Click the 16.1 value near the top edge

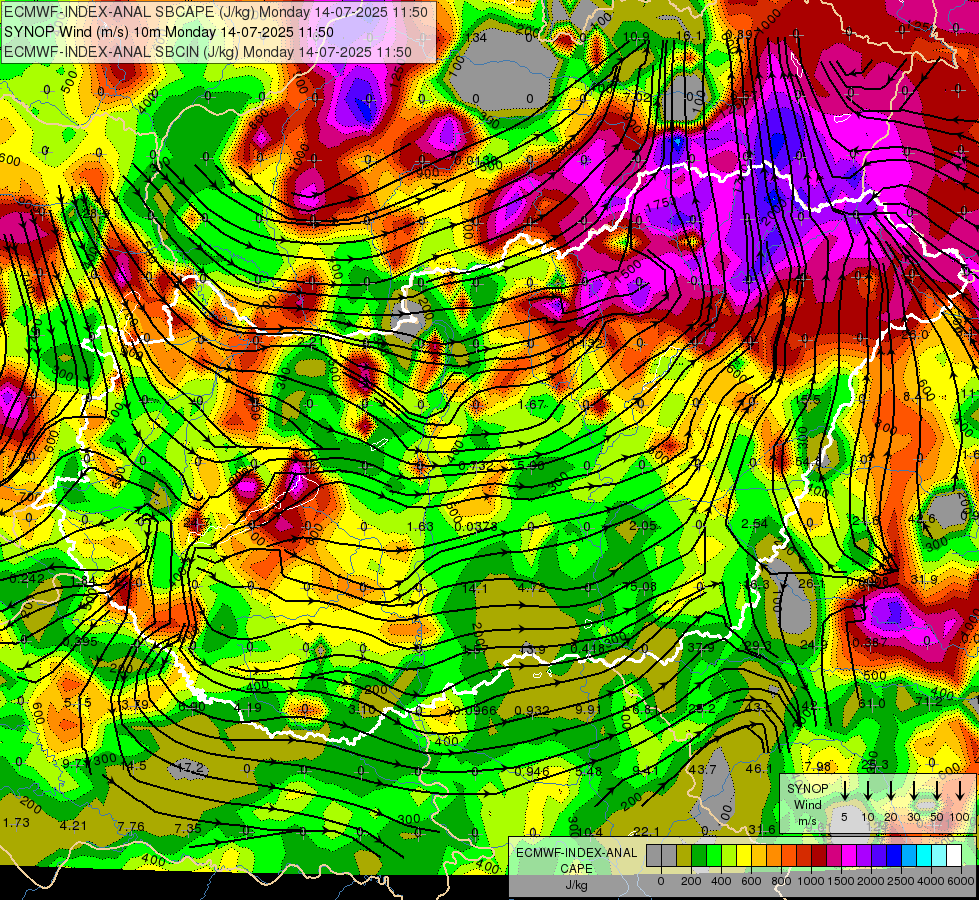pyautogui.click(x=689, y=36)
